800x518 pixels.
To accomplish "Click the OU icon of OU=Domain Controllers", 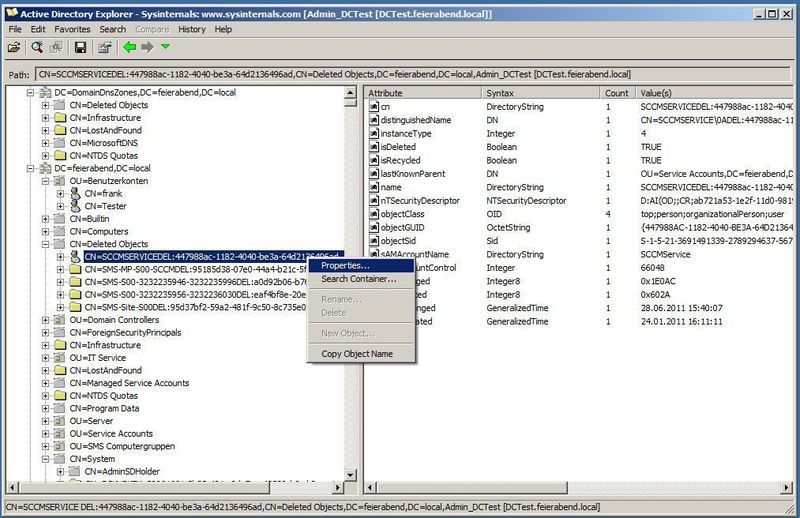I will (60, 320).
